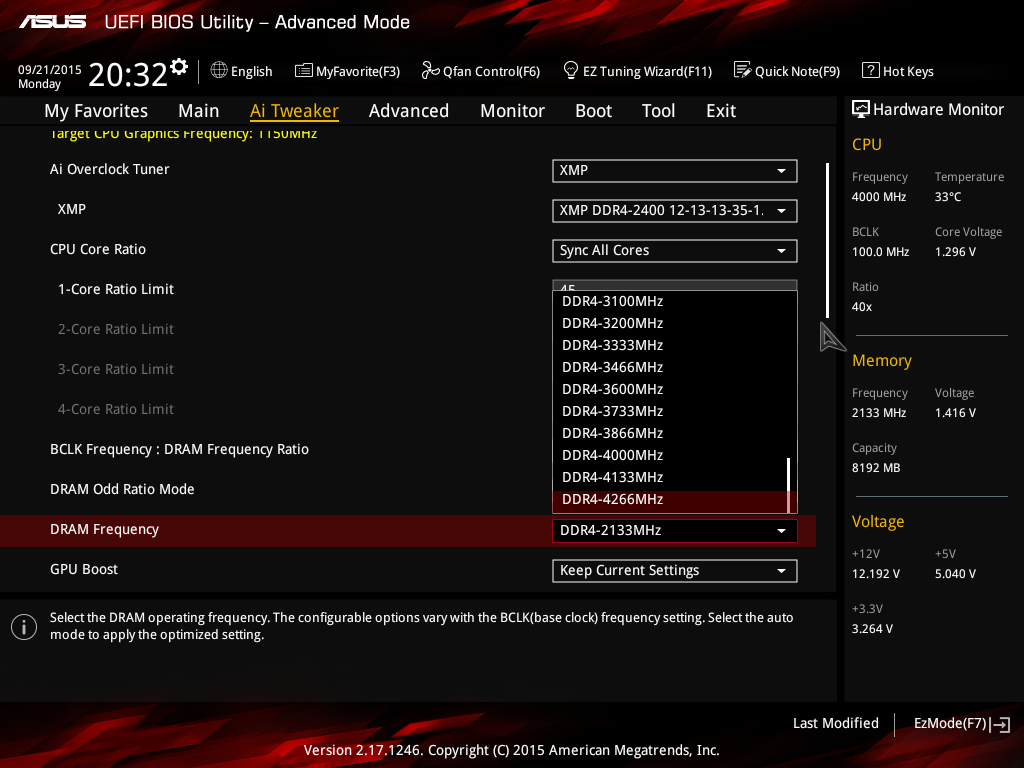Open the Monitor tab
Screen dimensions: 1024x768
coord(513,111)
